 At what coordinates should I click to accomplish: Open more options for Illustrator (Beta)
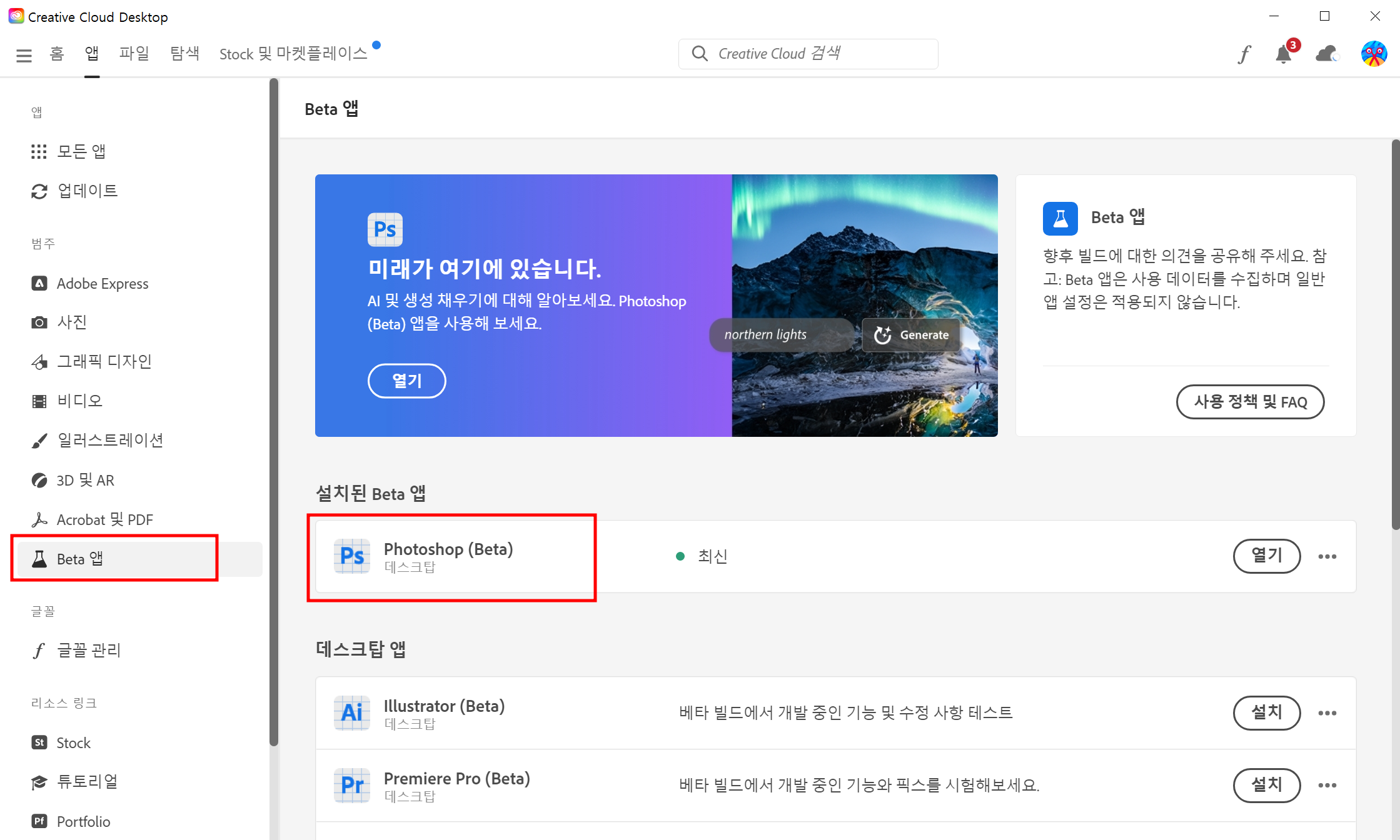(x=1327, y=712)
